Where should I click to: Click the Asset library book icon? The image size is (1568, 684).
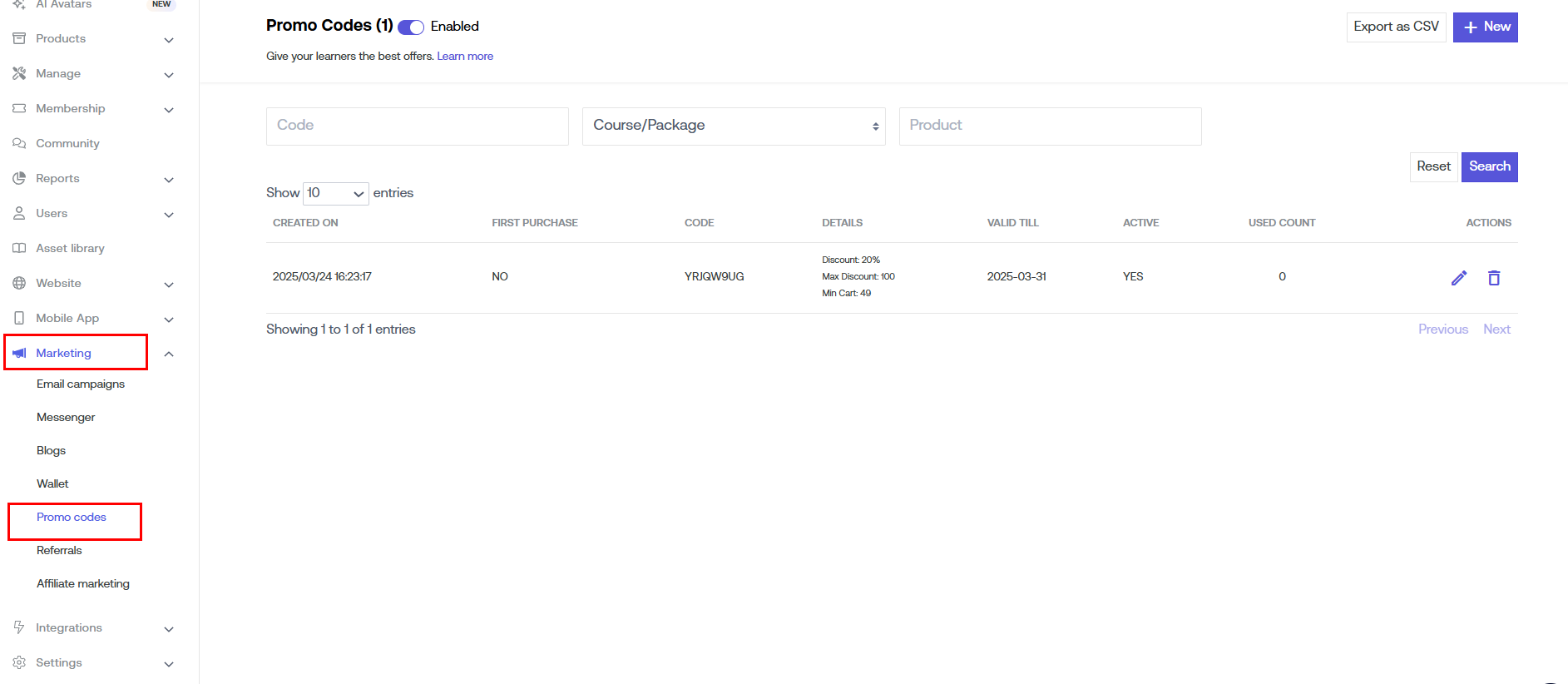coord(19,248)
